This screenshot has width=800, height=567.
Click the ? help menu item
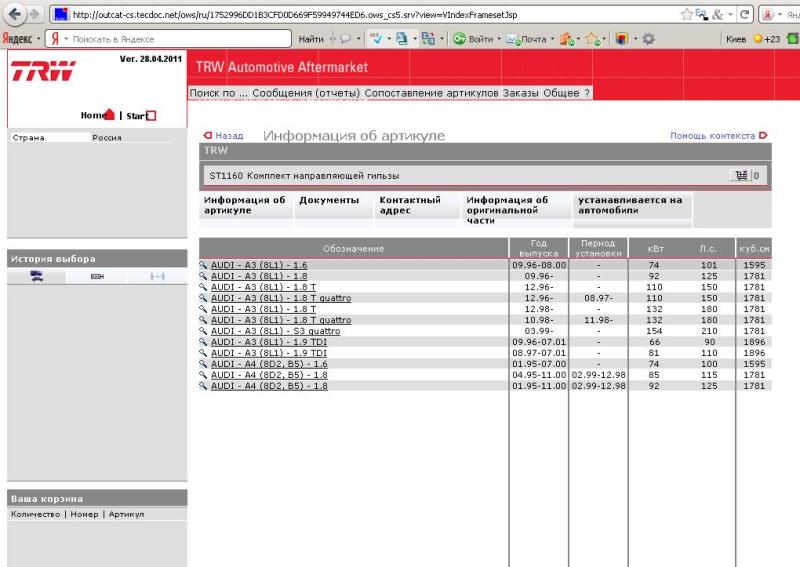pyautogui.click(x=587, y=93)
